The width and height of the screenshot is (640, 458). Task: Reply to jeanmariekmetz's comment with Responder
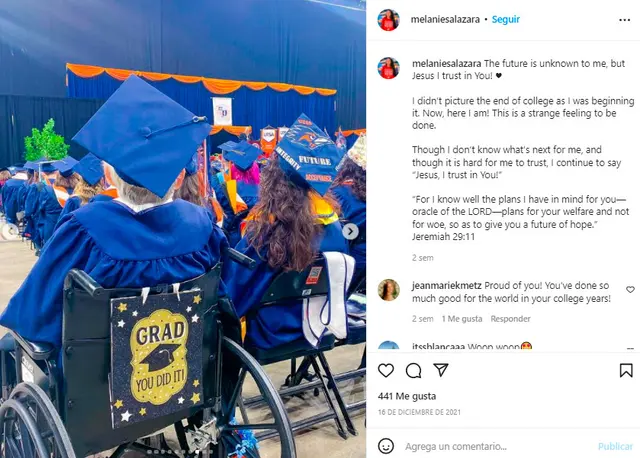(x=510, y=319)
